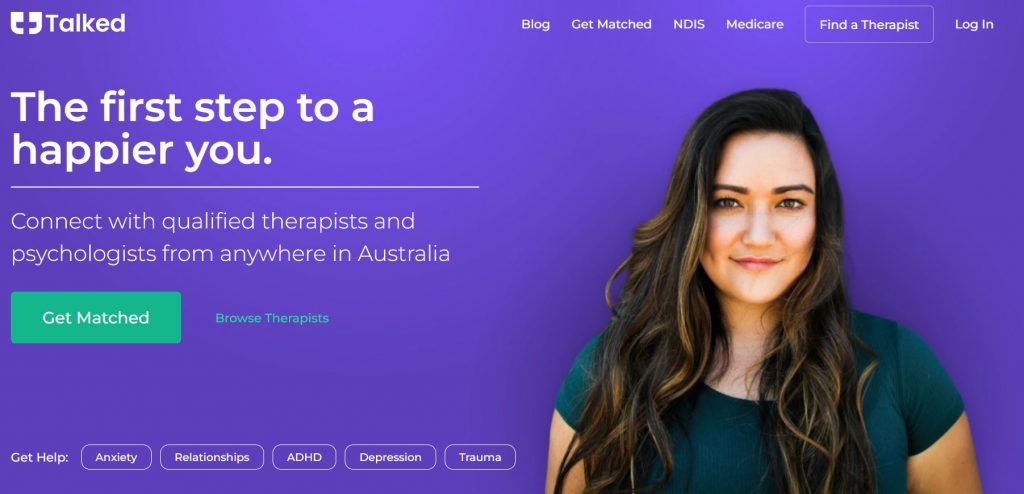Open the Log In link
Image resolution: width=1024 pixels, height=494 pixels.
click(974, 24)
